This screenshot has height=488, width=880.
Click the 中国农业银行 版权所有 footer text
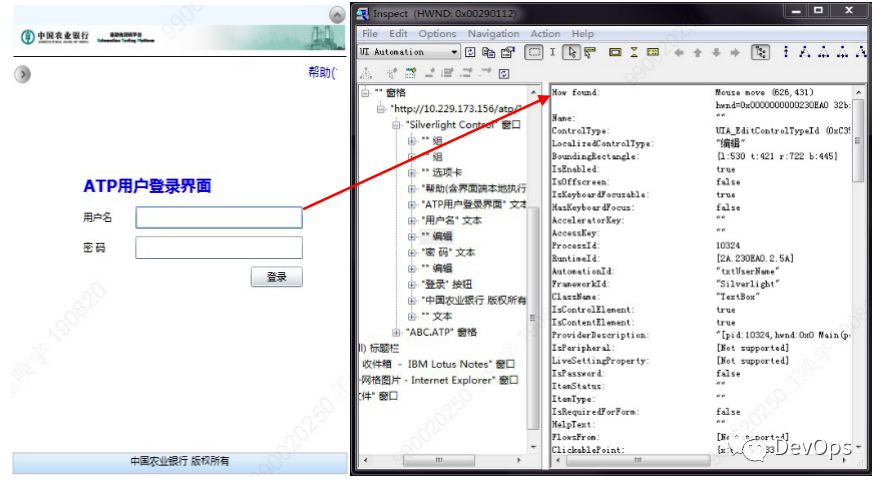180,461
